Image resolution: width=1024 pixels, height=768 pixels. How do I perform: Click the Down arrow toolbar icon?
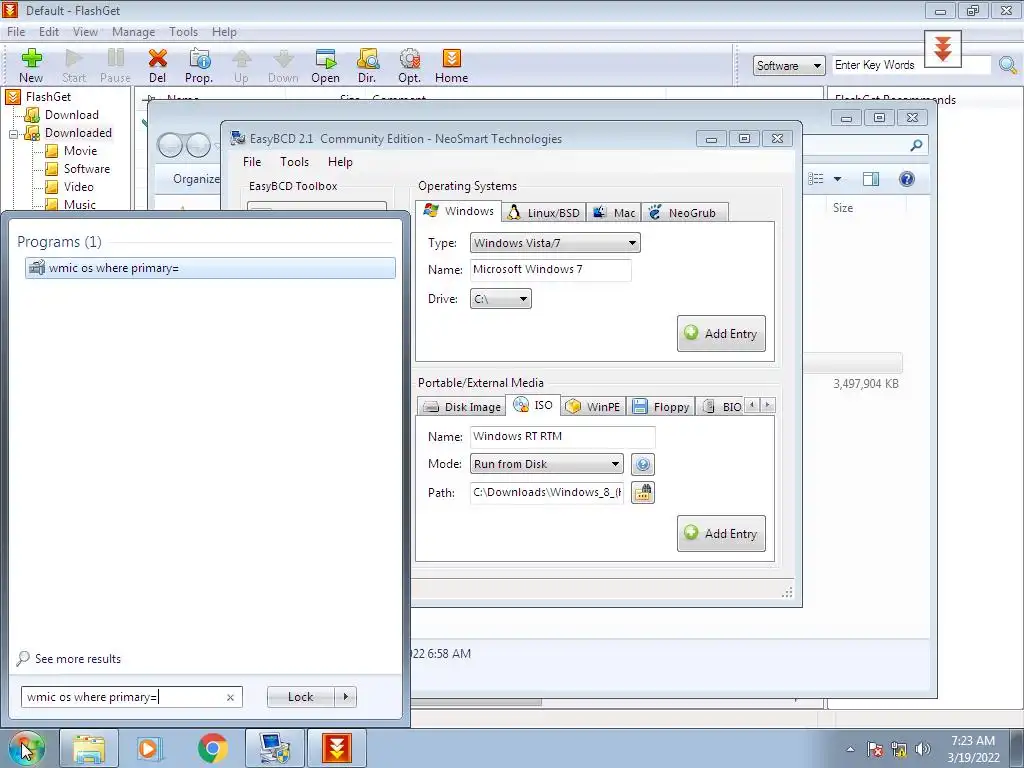pos(283,65)
